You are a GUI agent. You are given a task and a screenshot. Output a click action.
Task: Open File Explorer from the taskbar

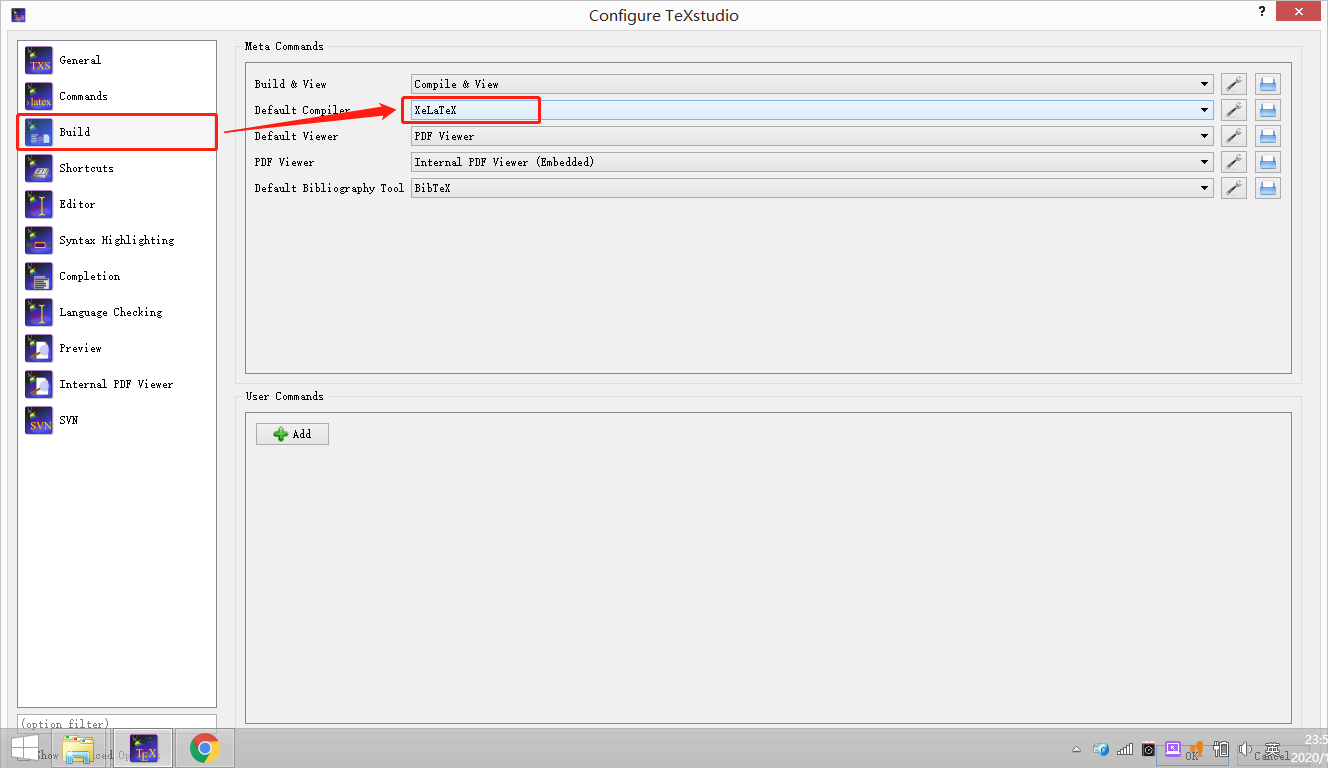tap(79, 748)
